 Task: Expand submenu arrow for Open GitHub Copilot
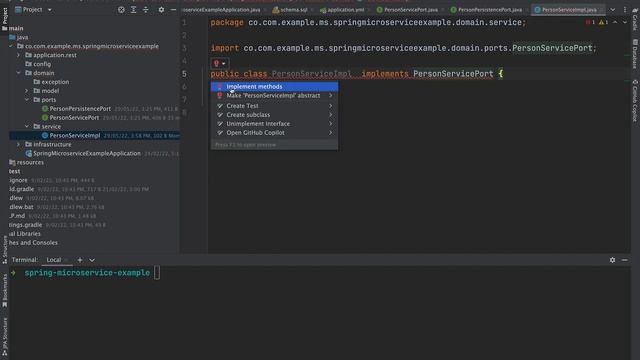331,133
